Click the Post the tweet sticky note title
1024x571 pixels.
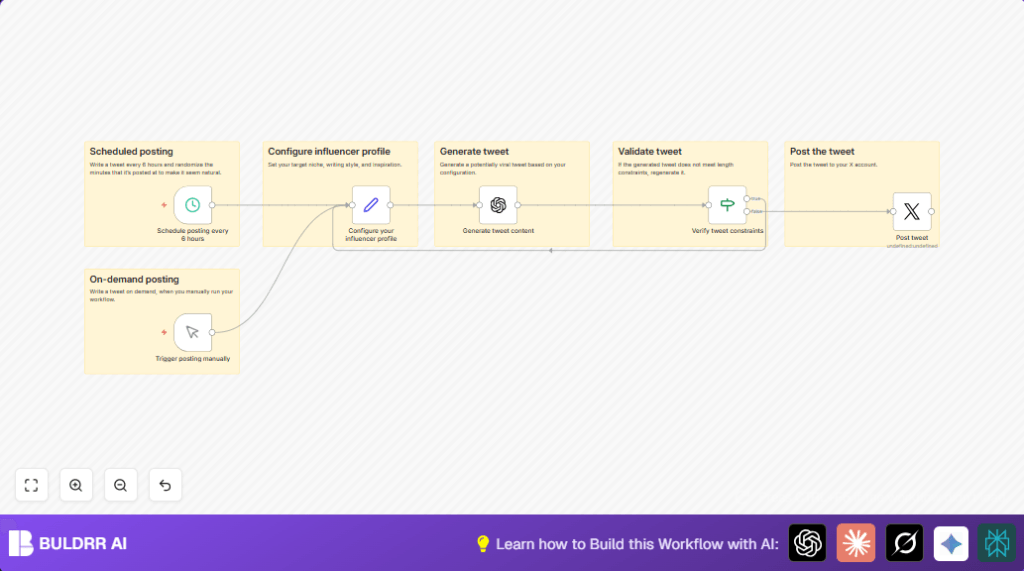pos(822,152)
